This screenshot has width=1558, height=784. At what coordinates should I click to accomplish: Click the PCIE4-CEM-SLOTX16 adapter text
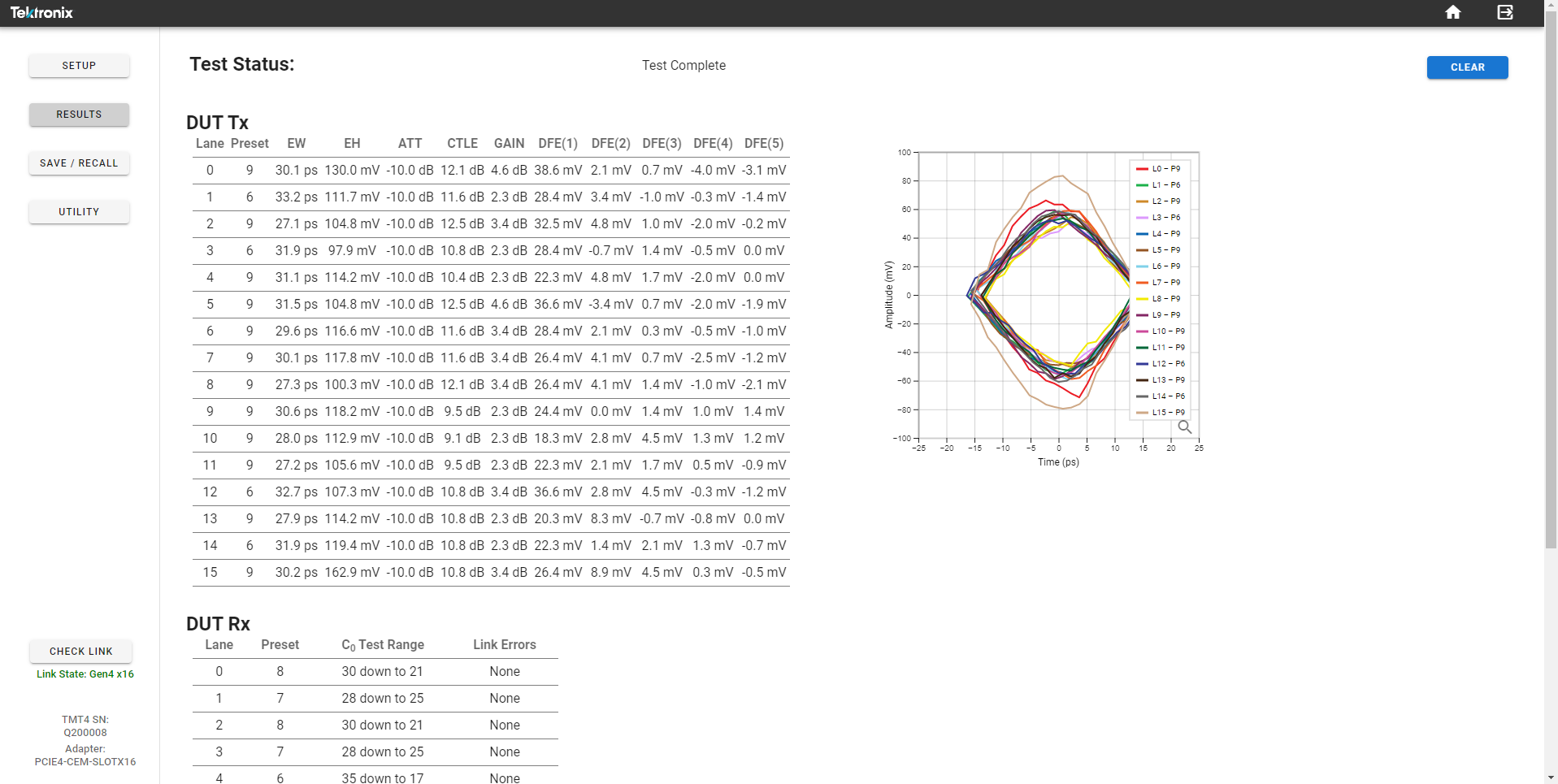pos(85,762)
